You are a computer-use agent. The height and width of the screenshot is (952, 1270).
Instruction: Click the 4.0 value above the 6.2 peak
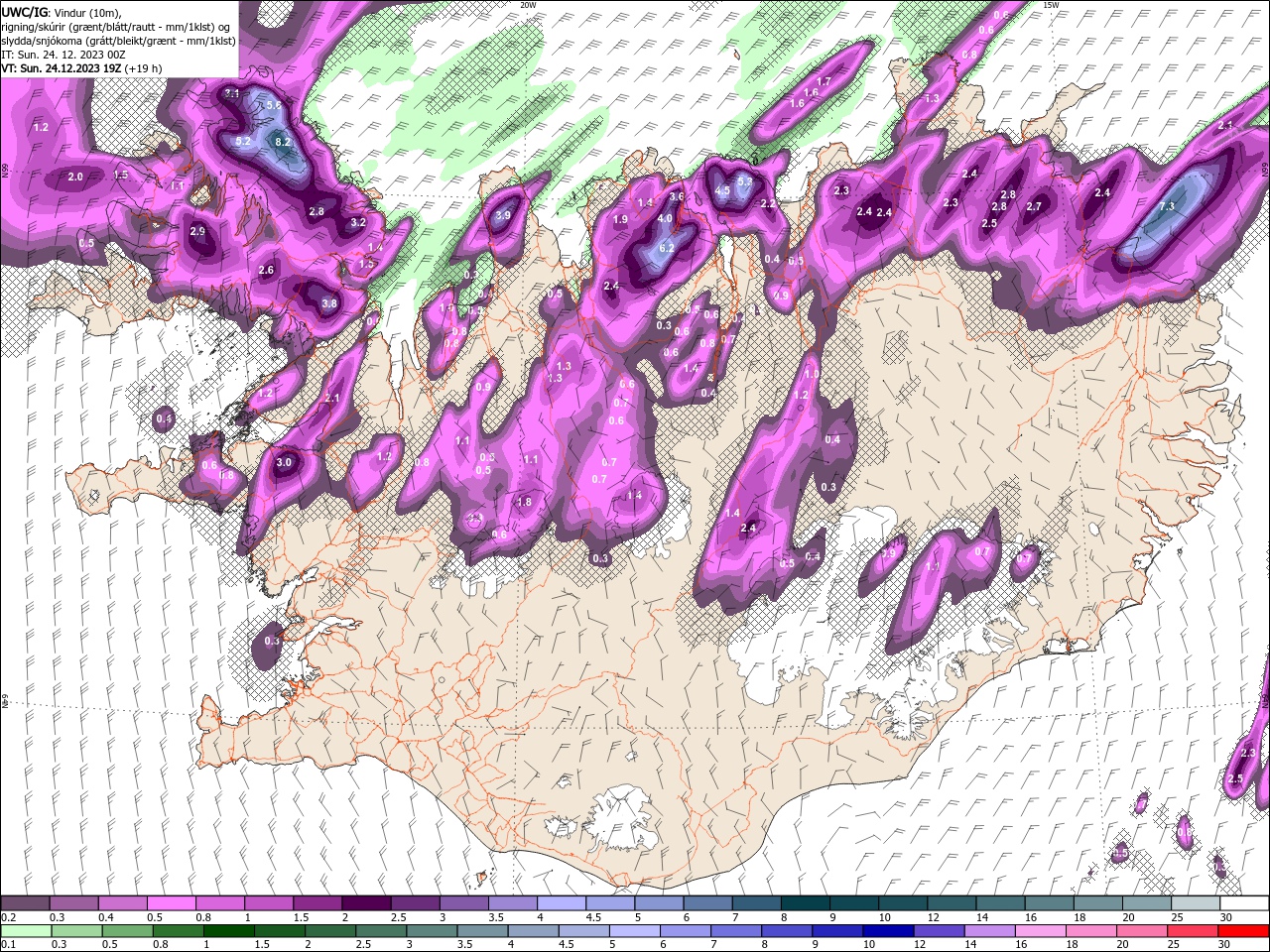click(x=665, y=218)
